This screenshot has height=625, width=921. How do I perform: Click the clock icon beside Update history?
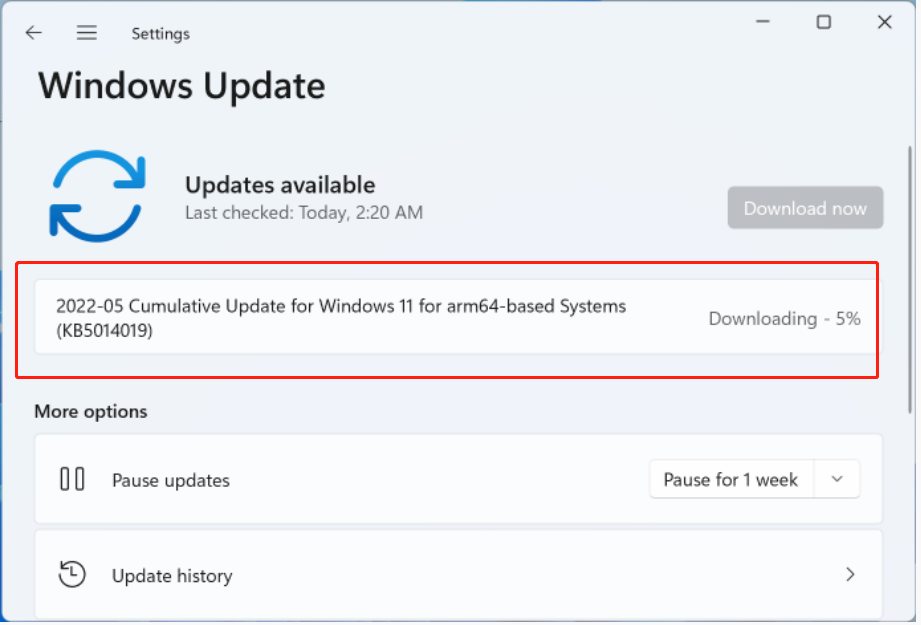(72, 575)
